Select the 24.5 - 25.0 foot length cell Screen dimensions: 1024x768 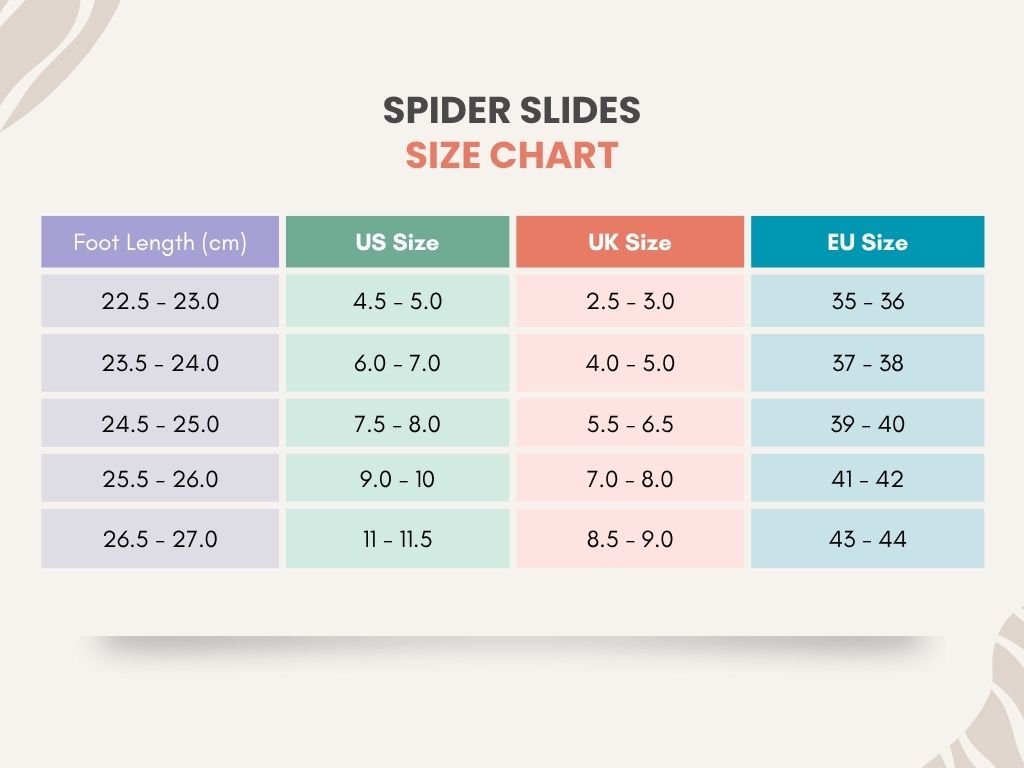point(160,424)
